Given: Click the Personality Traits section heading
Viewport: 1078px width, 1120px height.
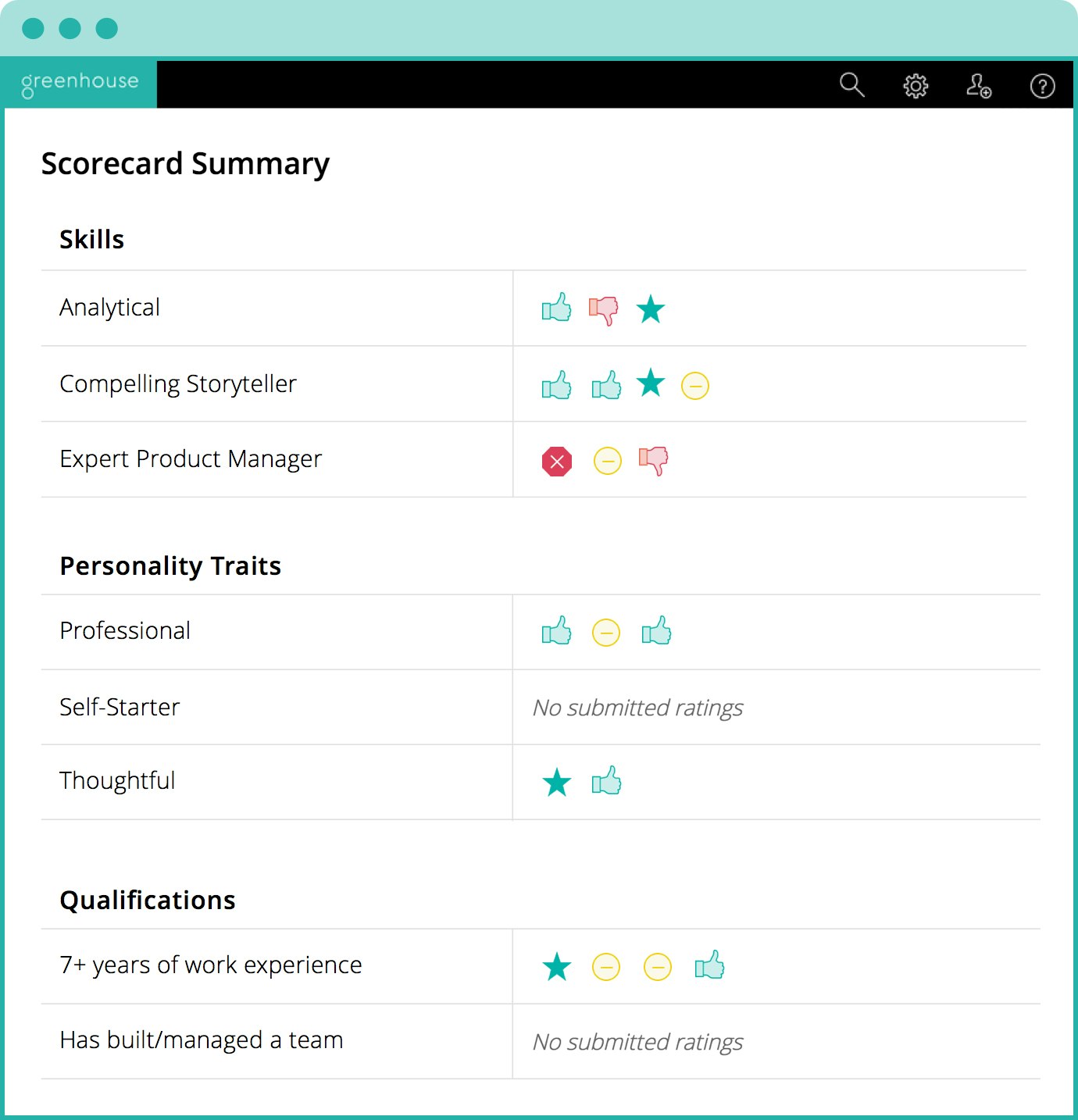Looking at the screenshot, I should (170, 565).
